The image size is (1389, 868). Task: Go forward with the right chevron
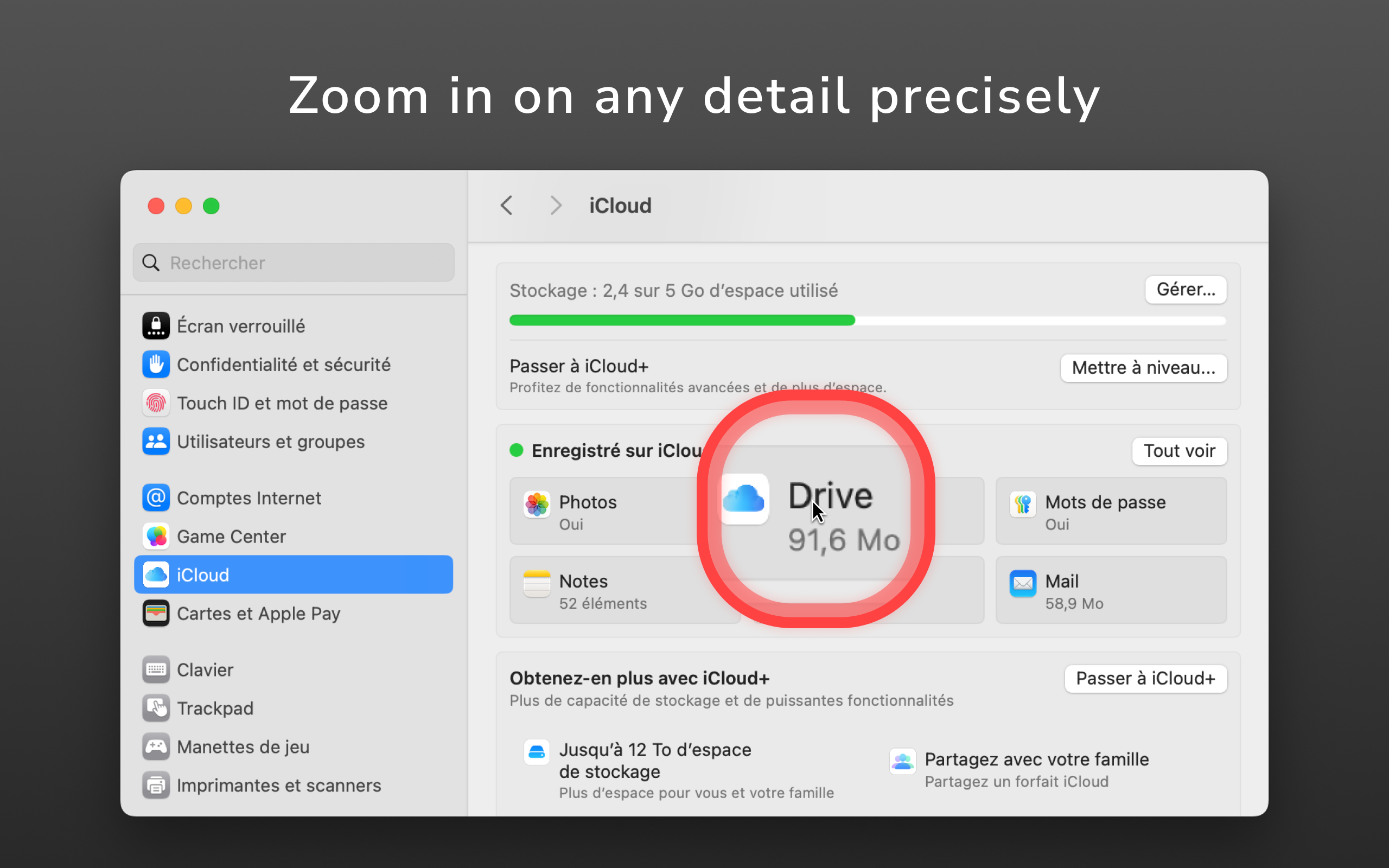click(x=555, y=206)
